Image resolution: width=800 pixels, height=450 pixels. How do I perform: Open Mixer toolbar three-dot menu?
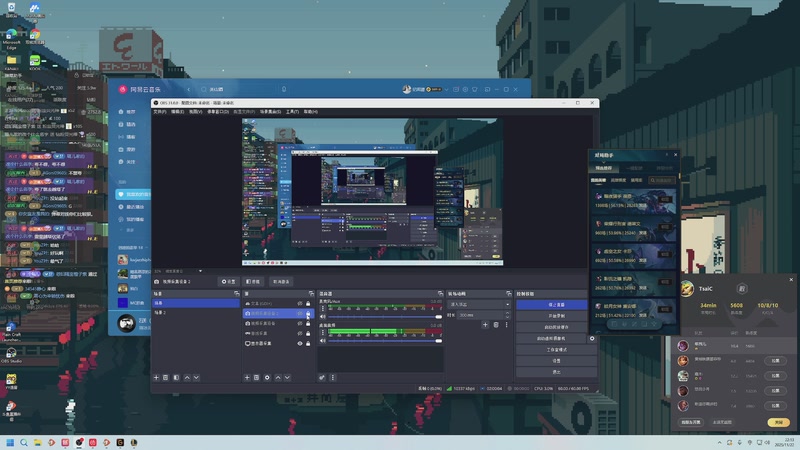(333, 378)
